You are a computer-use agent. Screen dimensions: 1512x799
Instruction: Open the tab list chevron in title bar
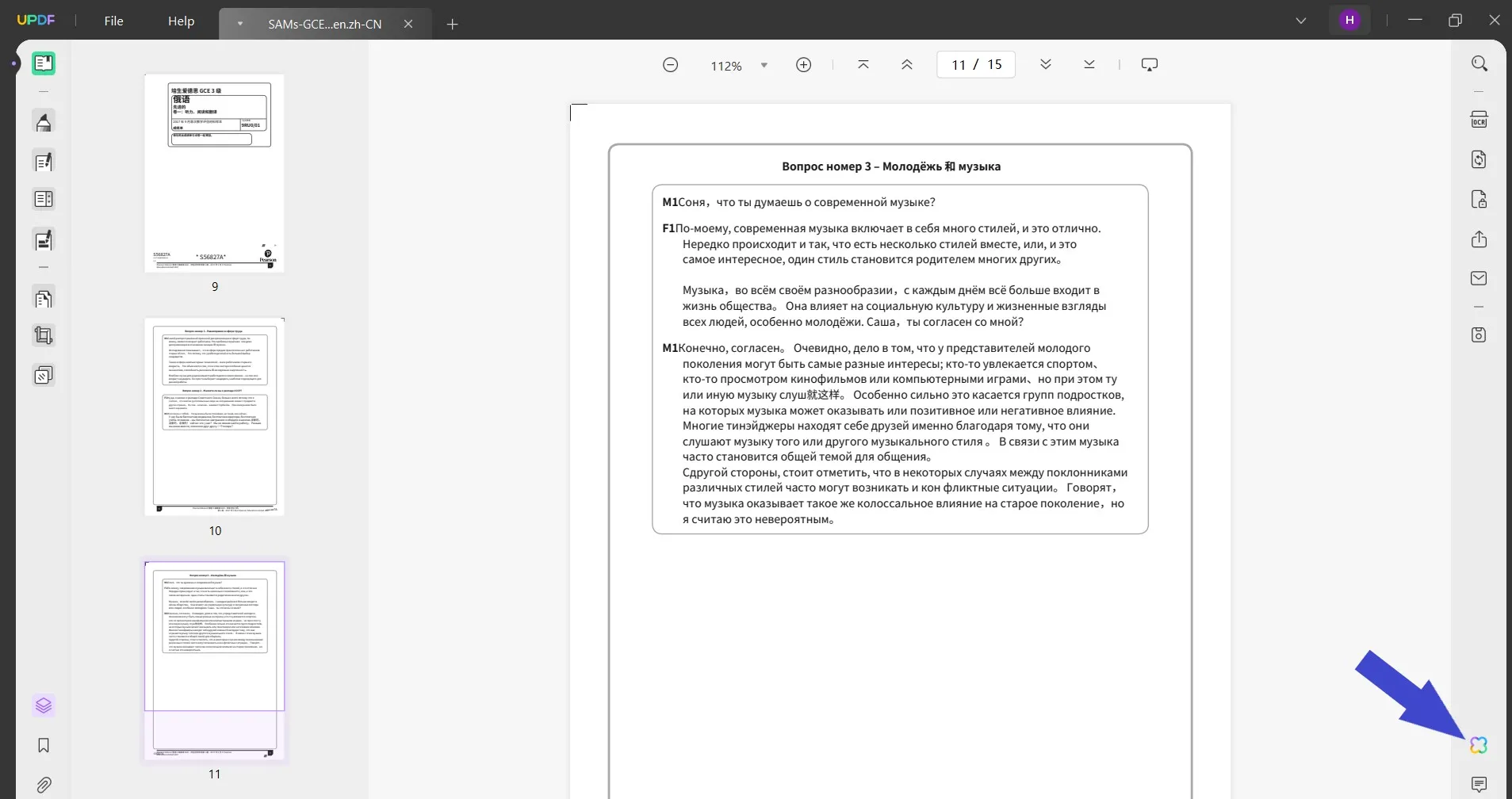(1301, 21)
